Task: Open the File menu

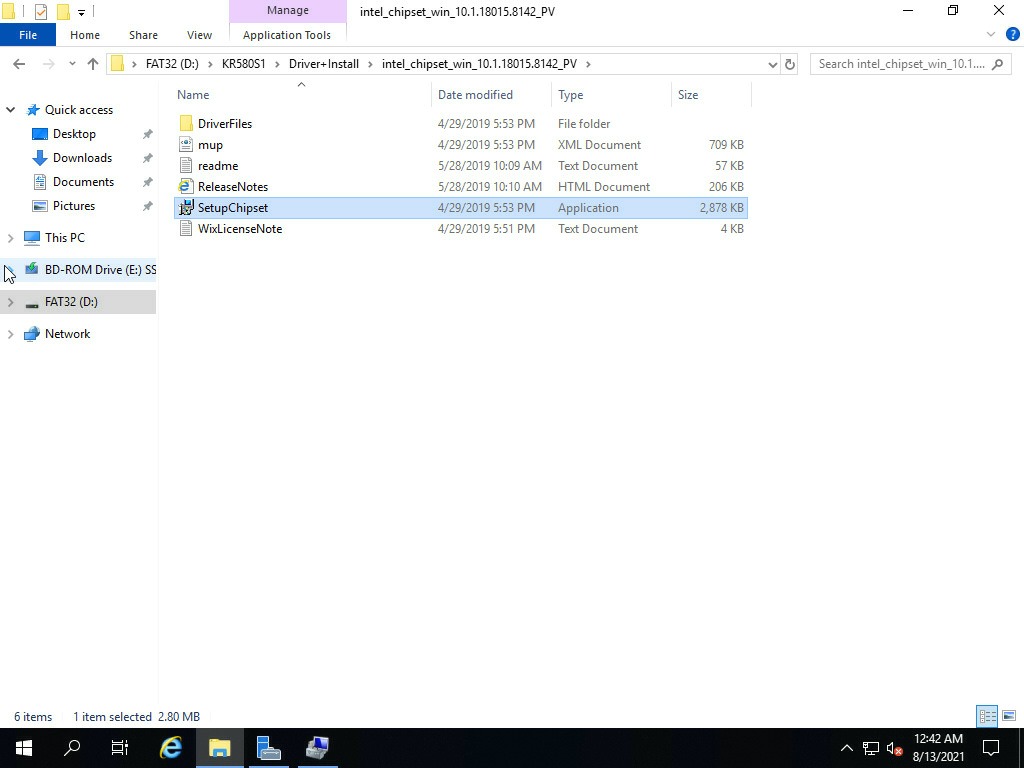Action: click(28, 35)
